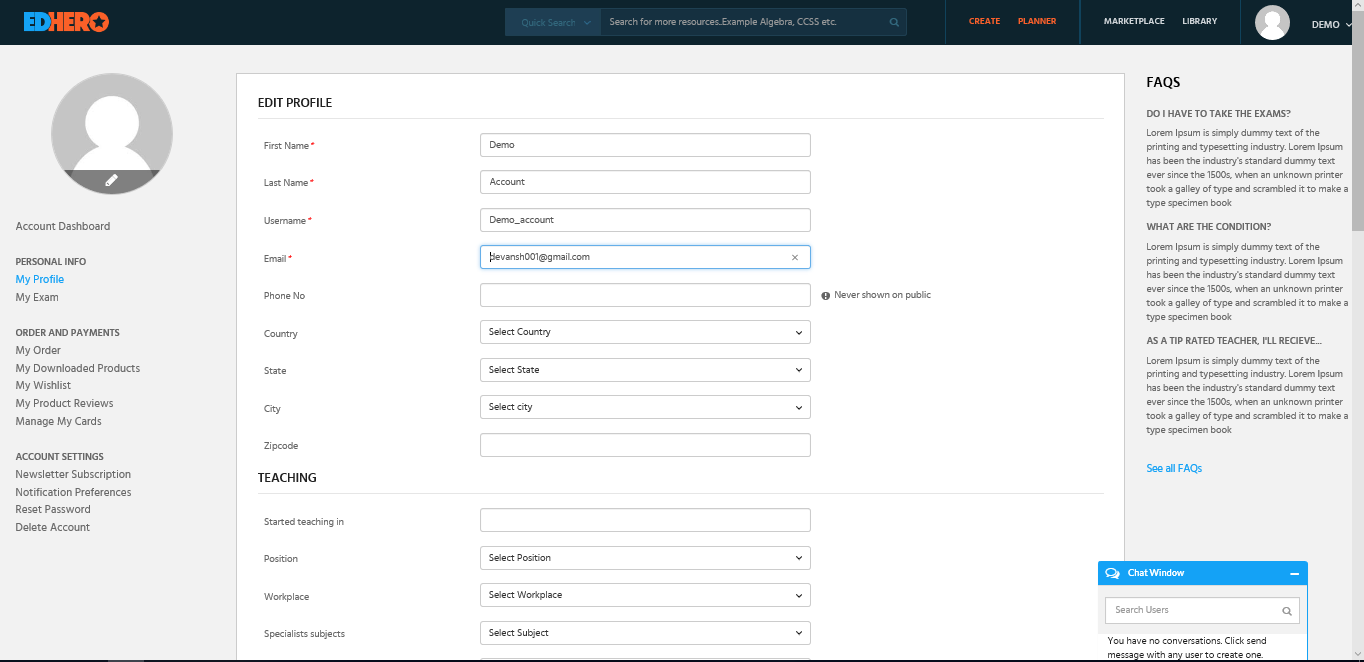Open the CREATE menu

point(984,21)
